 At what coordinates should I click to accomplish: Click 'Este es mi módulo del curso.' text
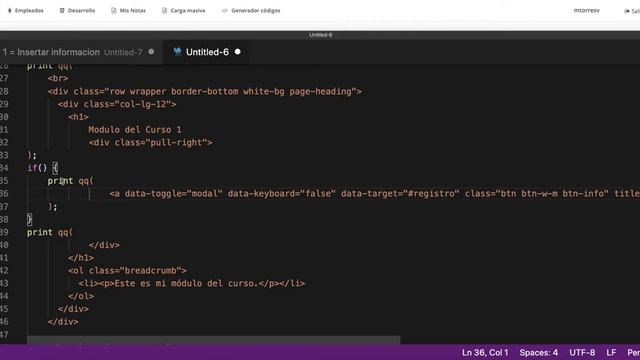pyautogui.click(x=186, y=283)
